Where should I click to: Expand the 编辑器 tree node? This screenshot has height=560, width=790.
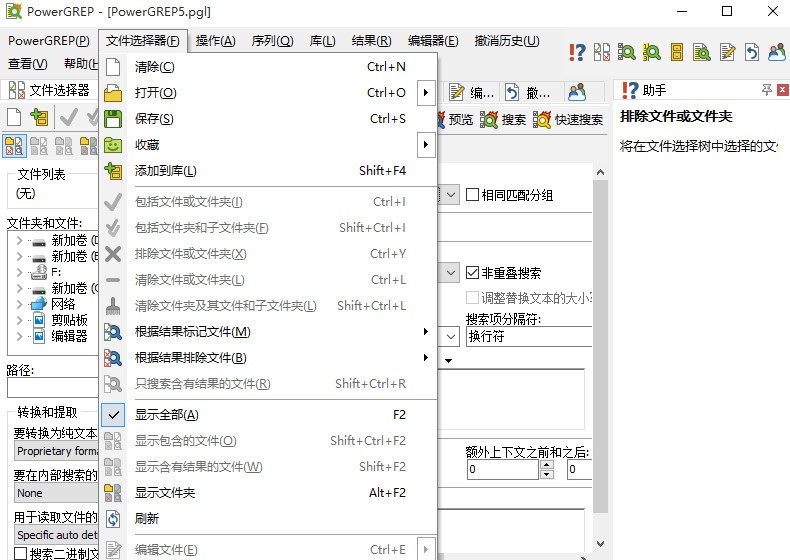tap(19, 336)
